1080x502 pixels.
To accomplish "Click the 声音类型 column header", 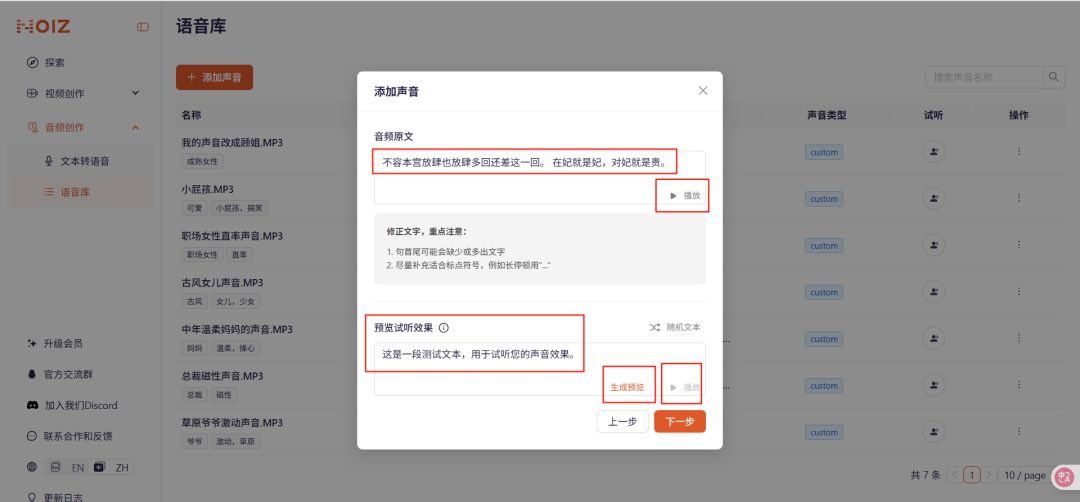I will 827,115.
